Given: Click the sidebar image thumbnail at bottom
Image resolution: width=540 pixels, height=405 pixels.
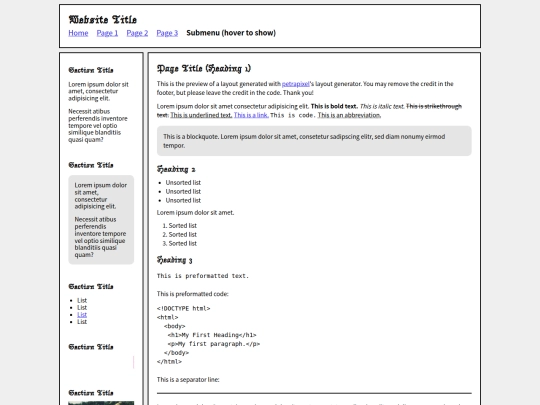Looking at the screenshot, I should (x=101, y=403).
